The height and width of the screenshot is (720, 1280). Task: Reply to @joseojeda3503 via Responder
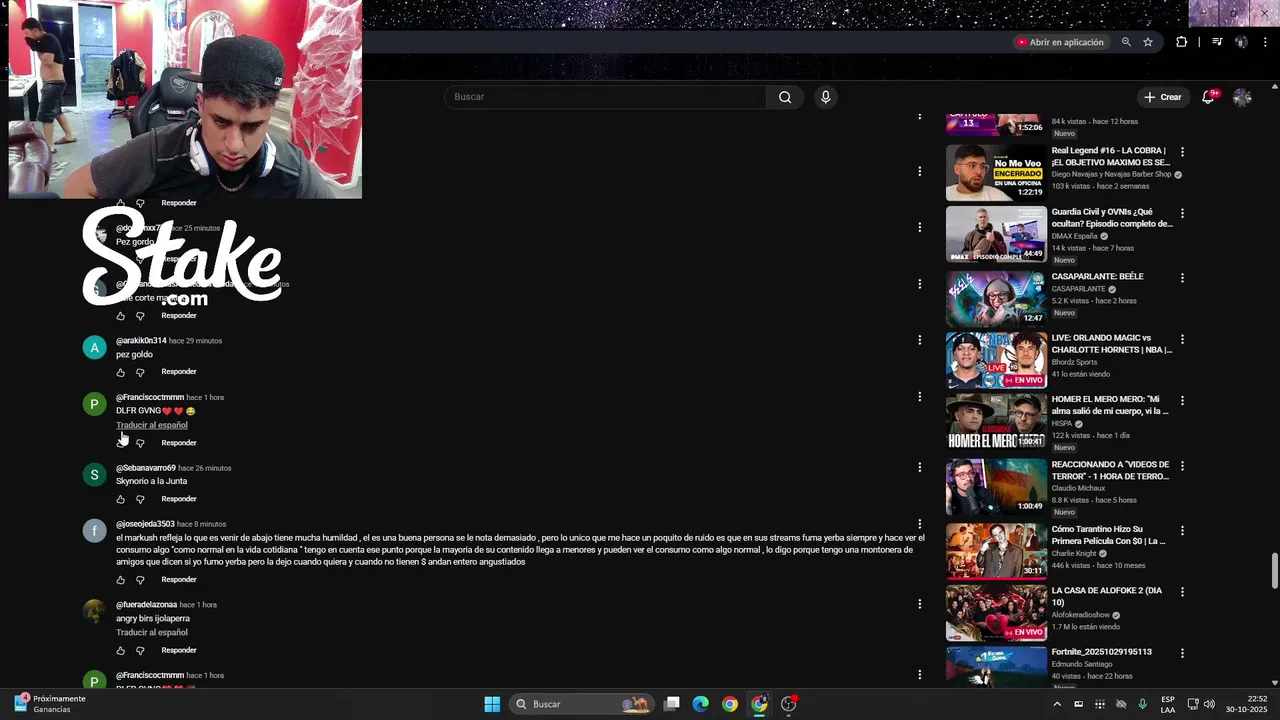coord(179,580)
